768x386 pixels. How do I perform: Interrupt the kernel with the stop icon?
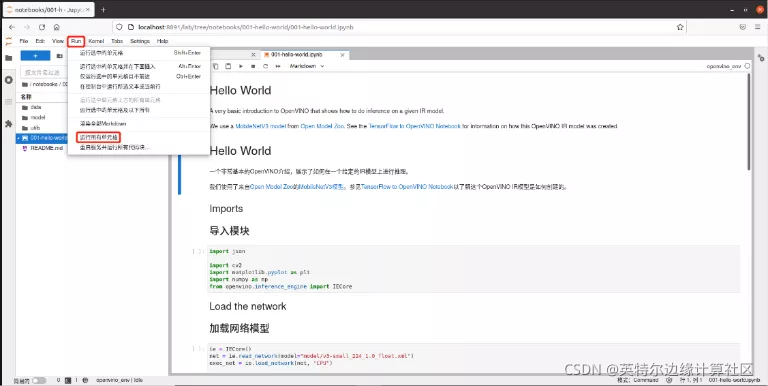(253, 66)
